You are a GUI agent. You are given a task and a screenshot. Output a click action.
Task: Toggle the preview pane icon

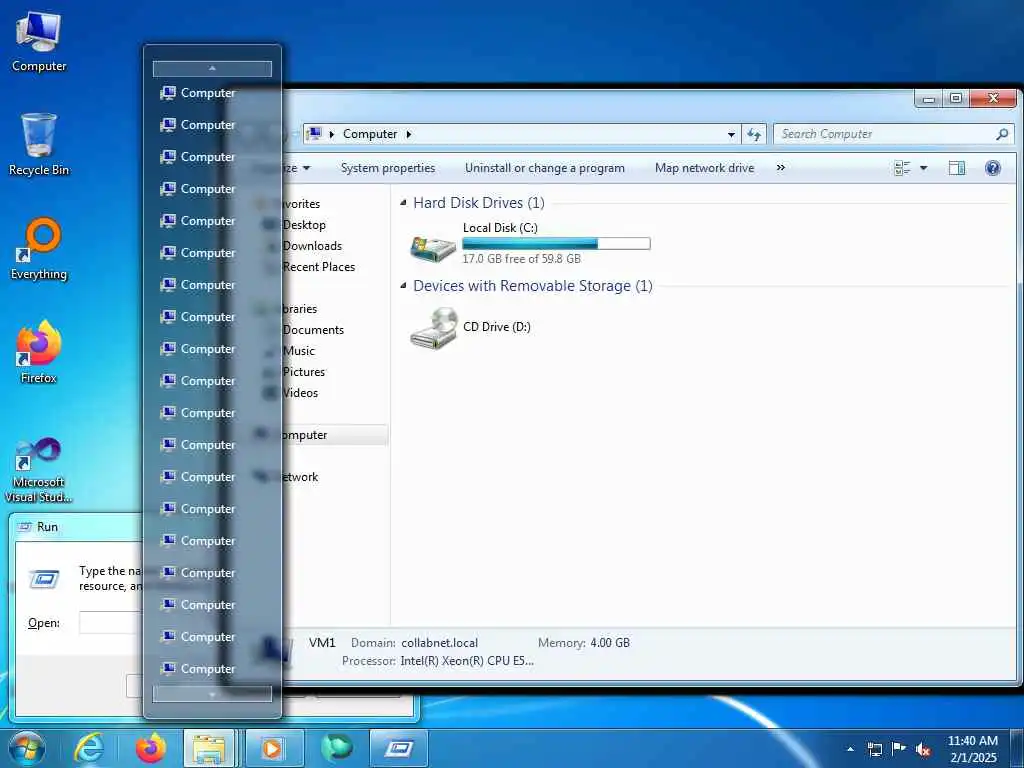(x=957, y=168)
